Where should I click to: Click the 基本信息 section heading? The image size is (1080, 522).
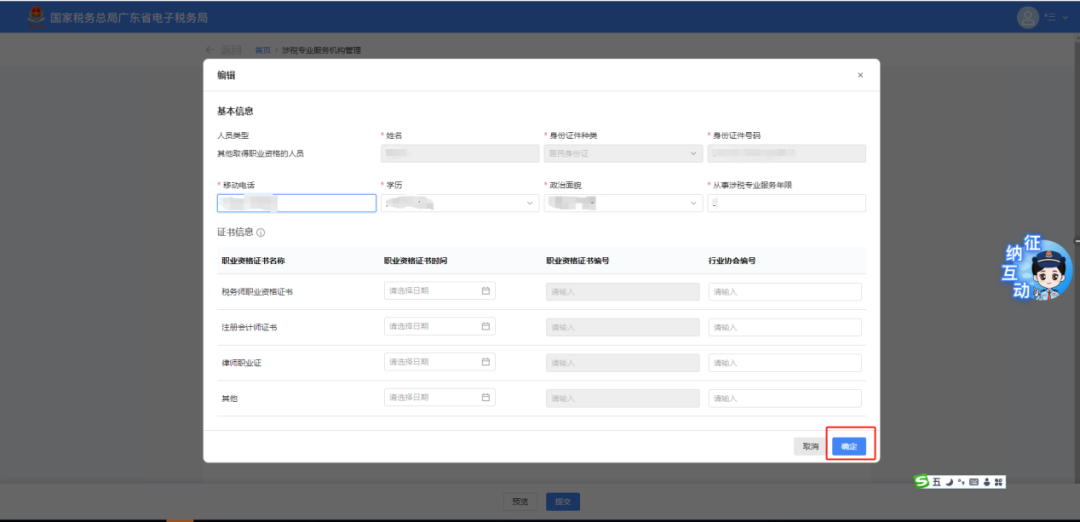[236, 111]
